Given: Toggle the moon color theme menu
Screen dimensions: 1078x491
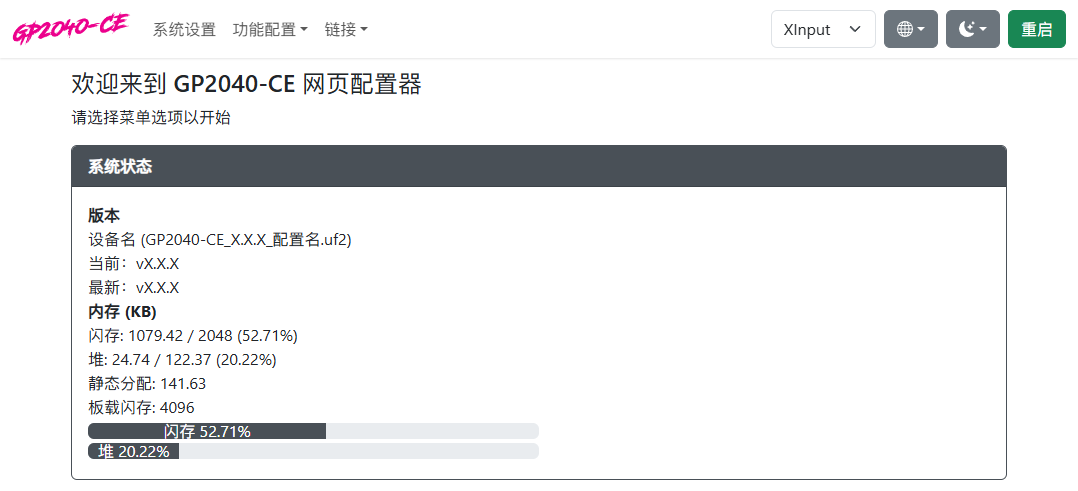Looking at the screenshot, I should (972, 29).
